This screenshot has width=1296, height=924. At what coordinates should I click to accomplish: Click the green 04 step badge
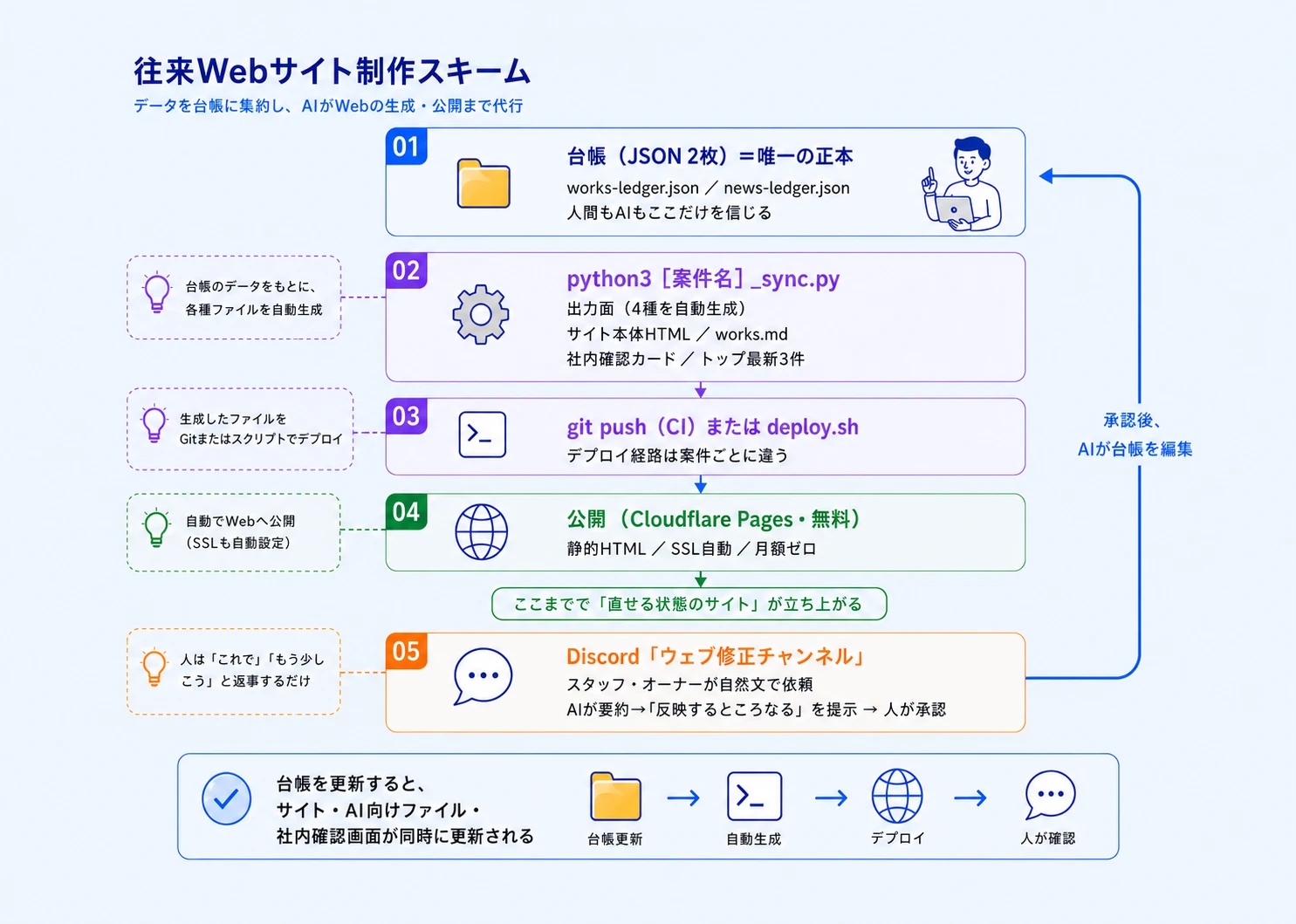click(x=407, y=511)
